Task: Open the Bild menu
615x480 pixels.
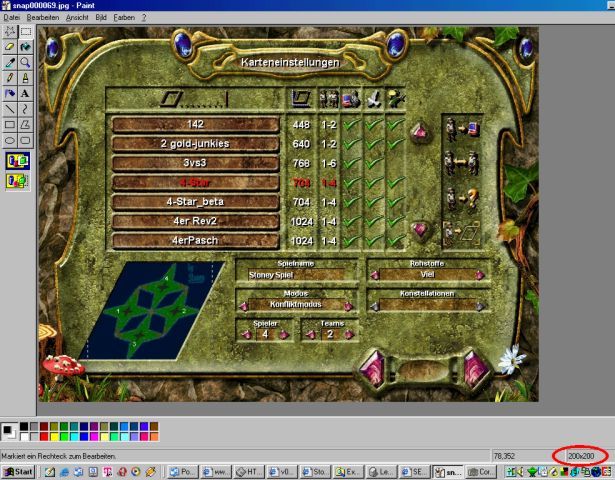Action: coord(101,18)
